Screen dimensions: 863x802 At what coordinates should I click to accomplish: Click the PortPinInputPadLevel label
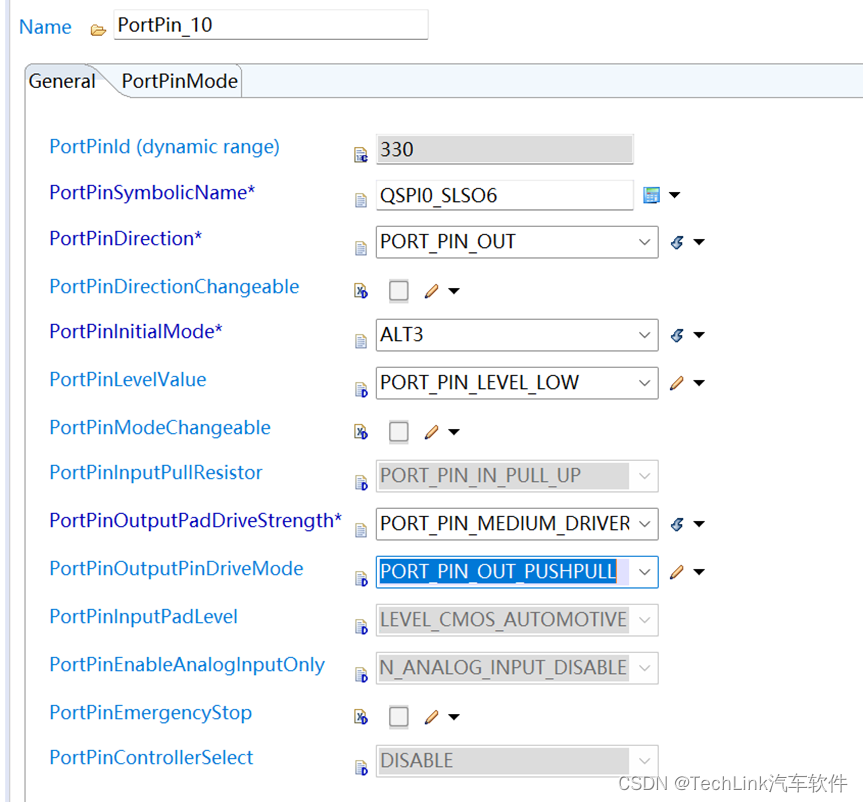pos(144,617)
